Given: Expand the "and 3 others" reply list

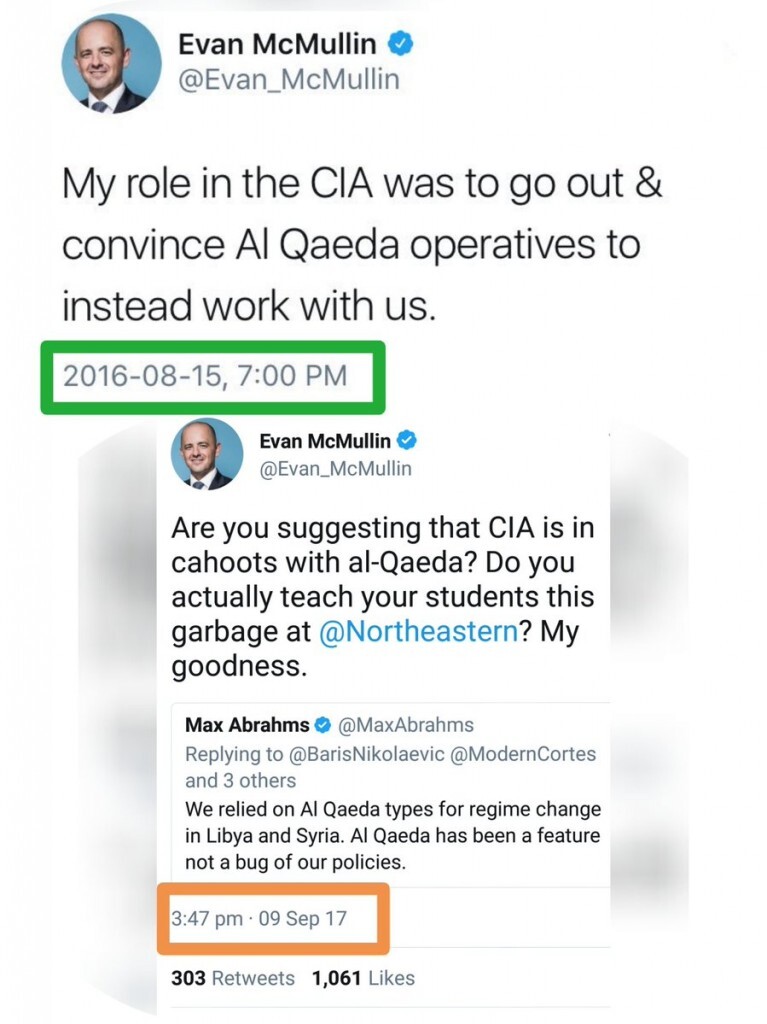Looking at the screenshot, I should click(x=240, y=780).
